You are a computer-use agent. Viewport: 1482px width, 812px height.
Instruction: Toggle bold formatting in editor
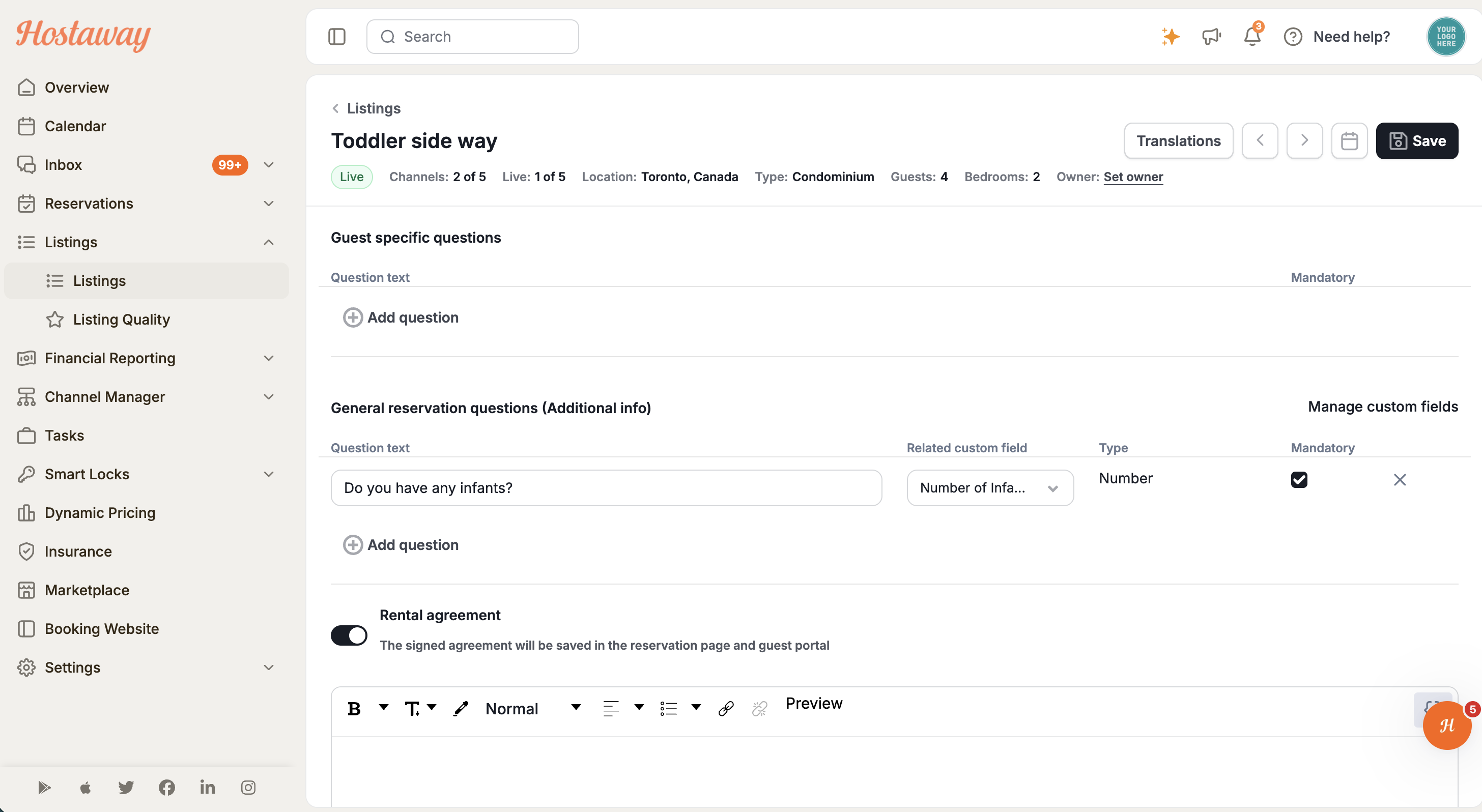354,709
